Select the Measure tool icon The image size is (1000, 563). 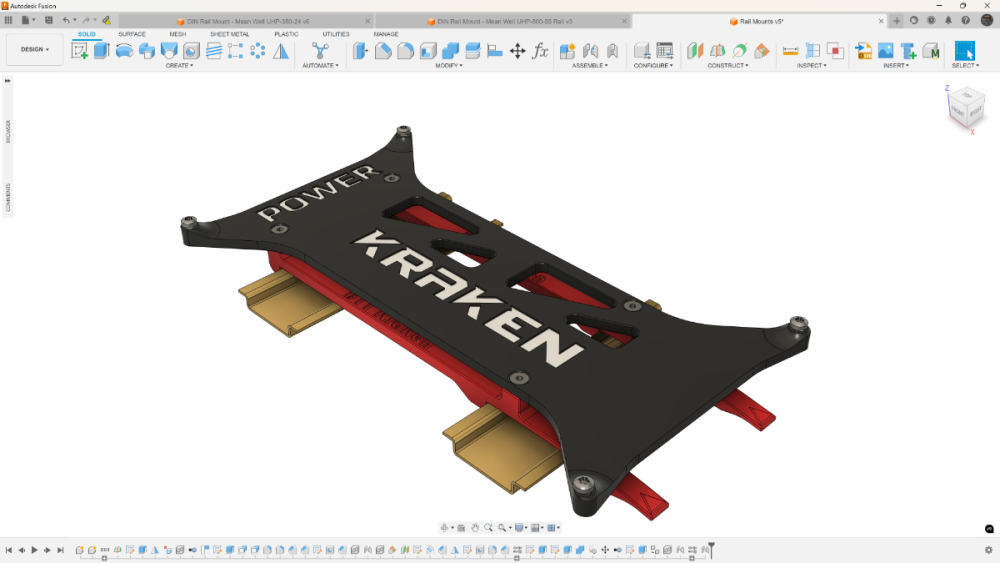(790, 51)
